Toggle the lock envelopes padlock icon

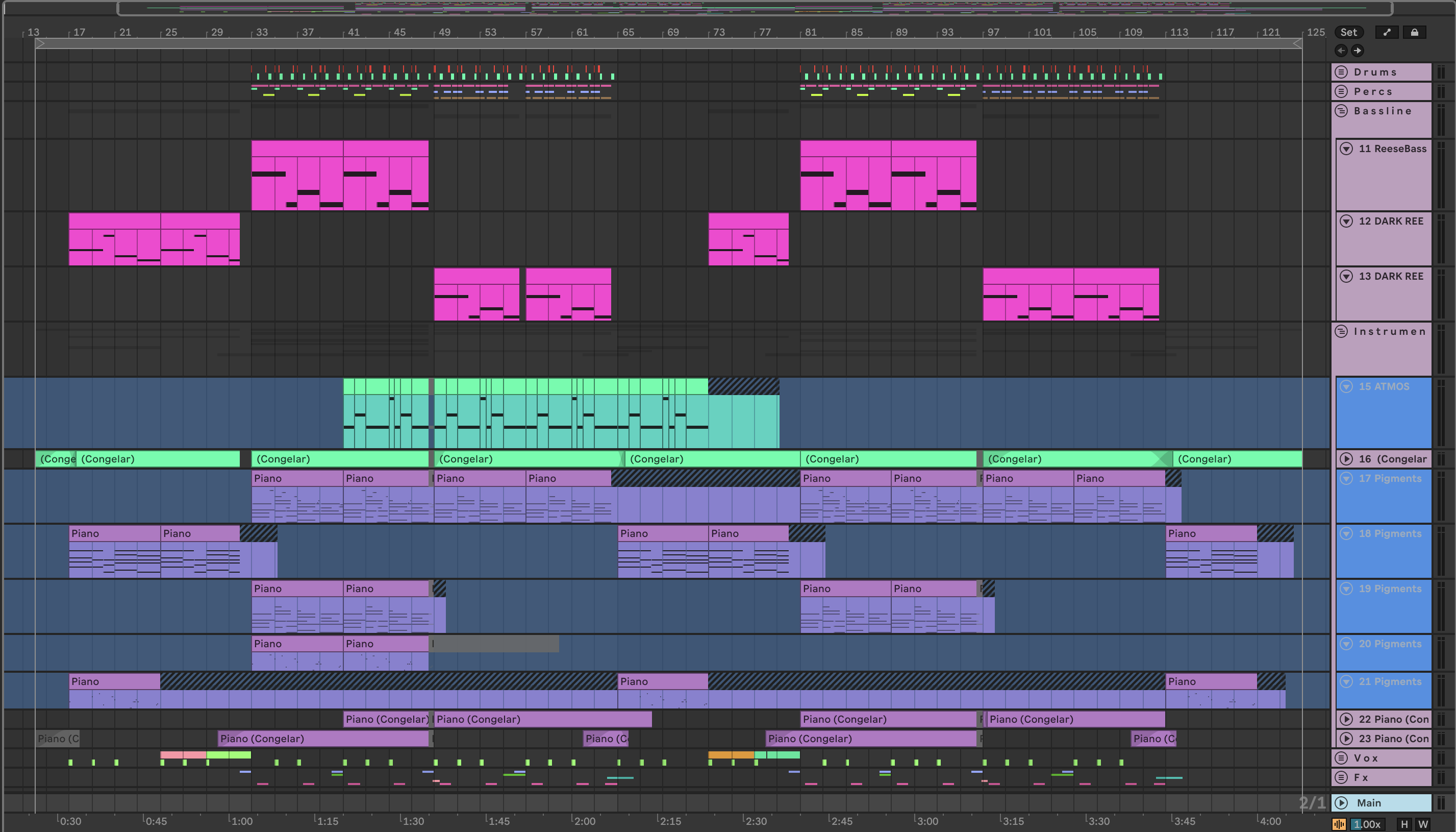1414,32
